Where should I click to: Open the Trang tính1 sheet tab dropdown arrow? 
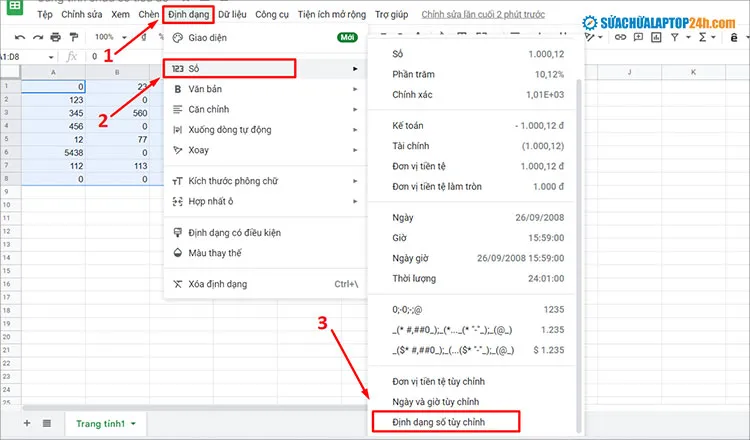point(133,424)
